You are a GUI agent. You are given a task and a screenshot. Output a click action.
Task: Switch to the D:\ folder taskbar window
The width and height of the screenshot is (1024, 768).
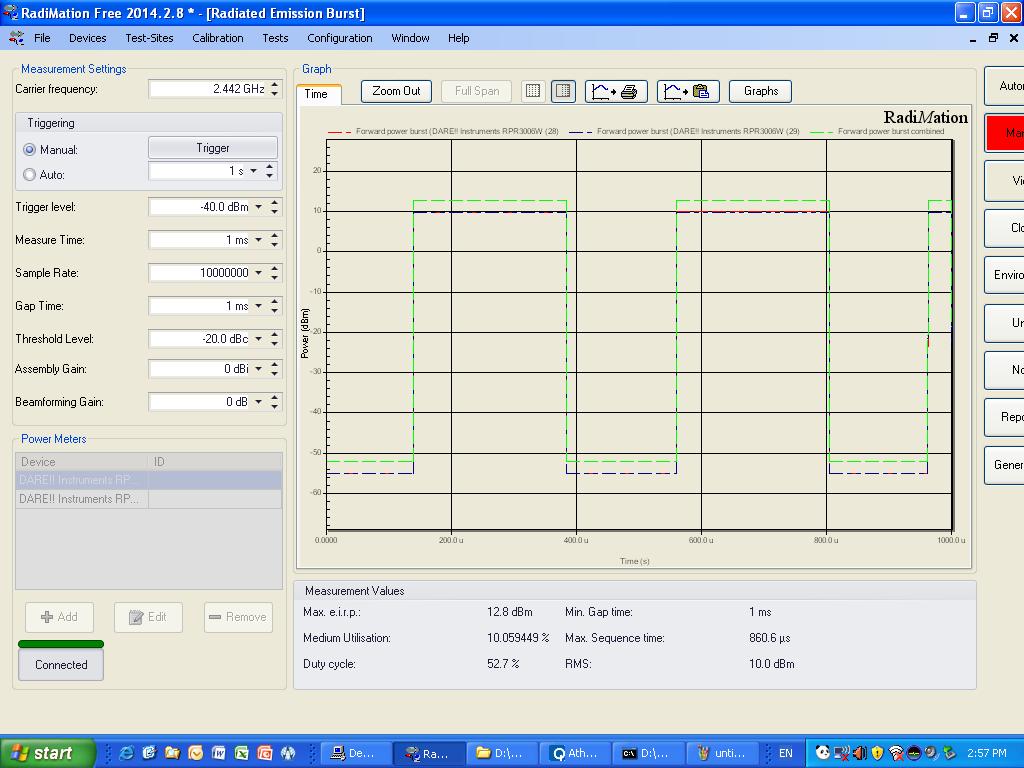click(x=502, y=753)
